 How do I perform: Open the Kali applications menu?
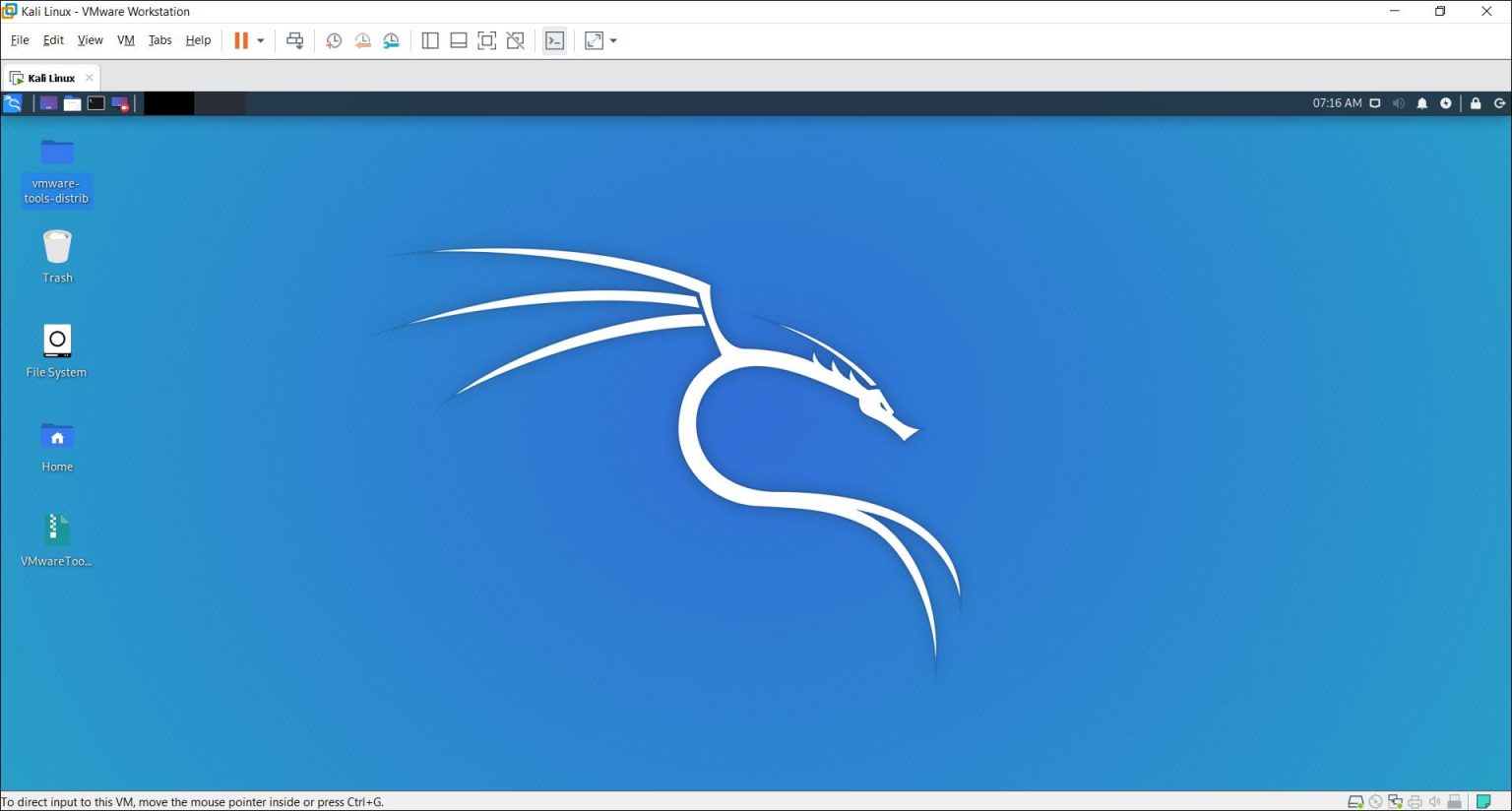tap(13, 103)
